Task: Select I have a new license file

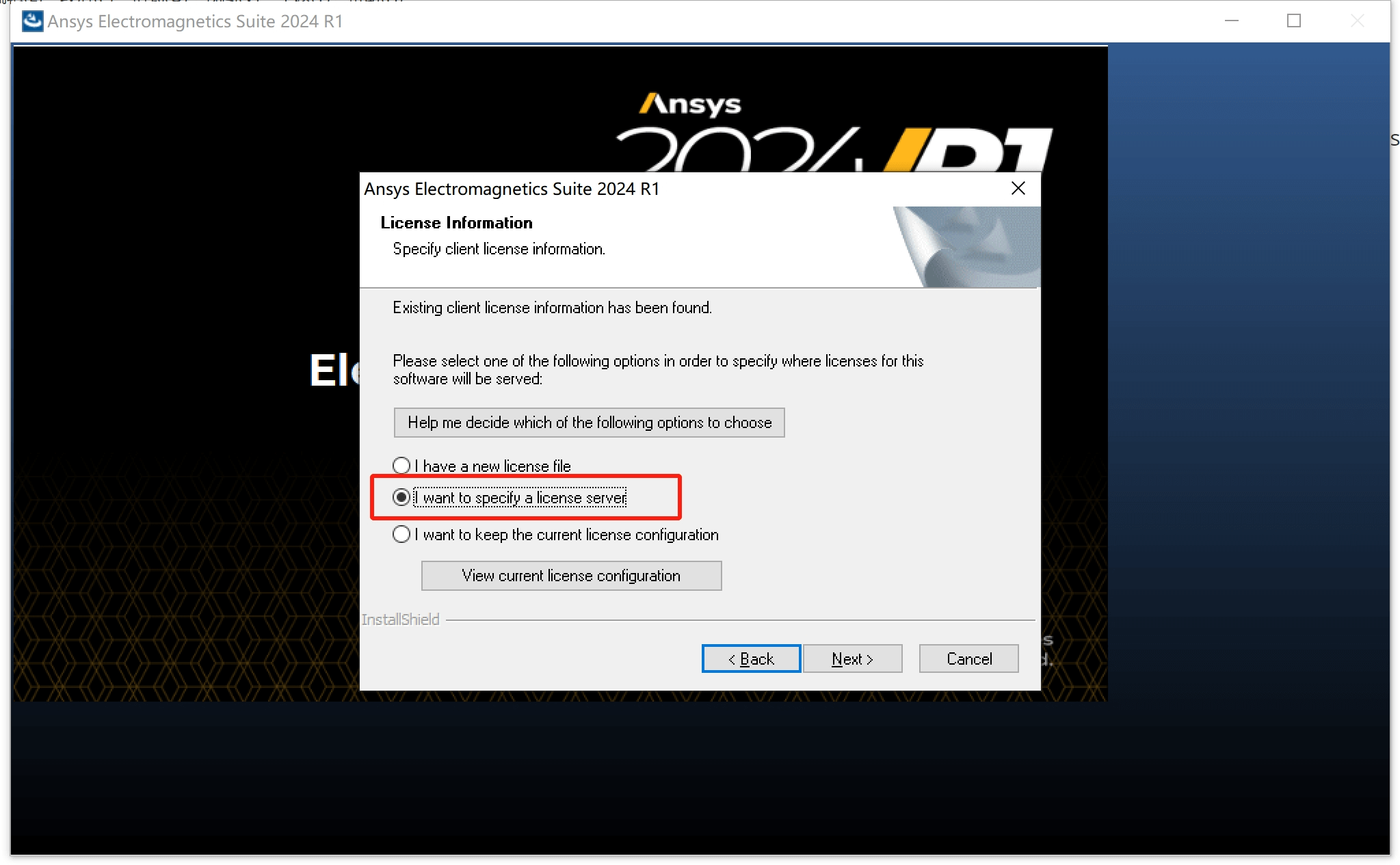Action: click(401, 464)
